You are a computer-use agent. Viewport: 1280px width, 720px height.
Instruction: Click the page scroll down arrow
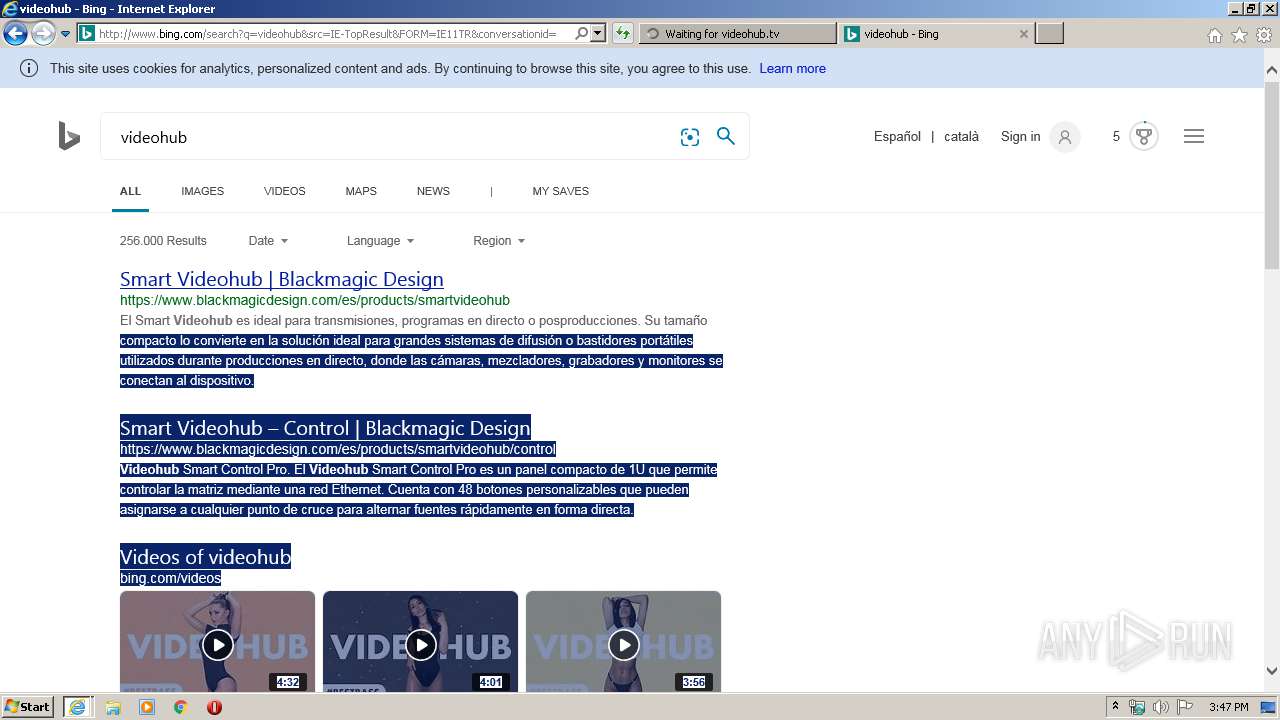click(x=1272, y=671)
